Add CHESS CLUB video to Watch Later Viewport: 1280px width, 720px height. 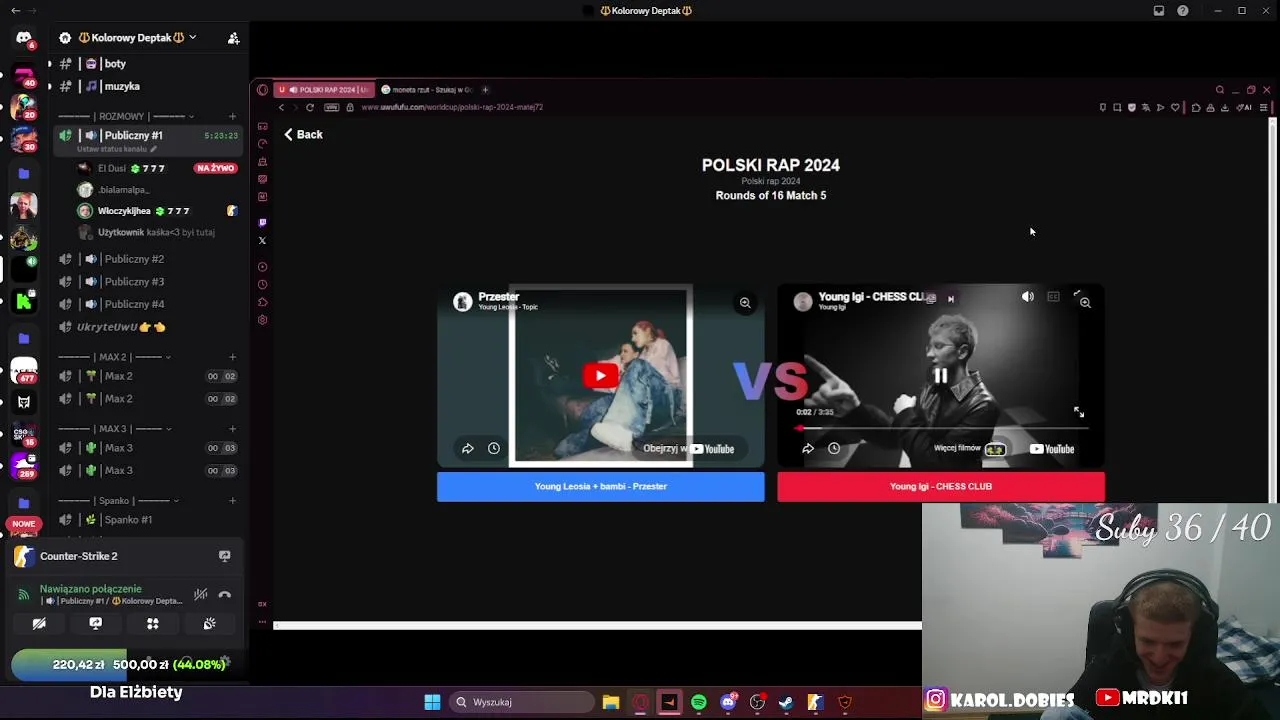pyautogui.click(x=834, y=449)
